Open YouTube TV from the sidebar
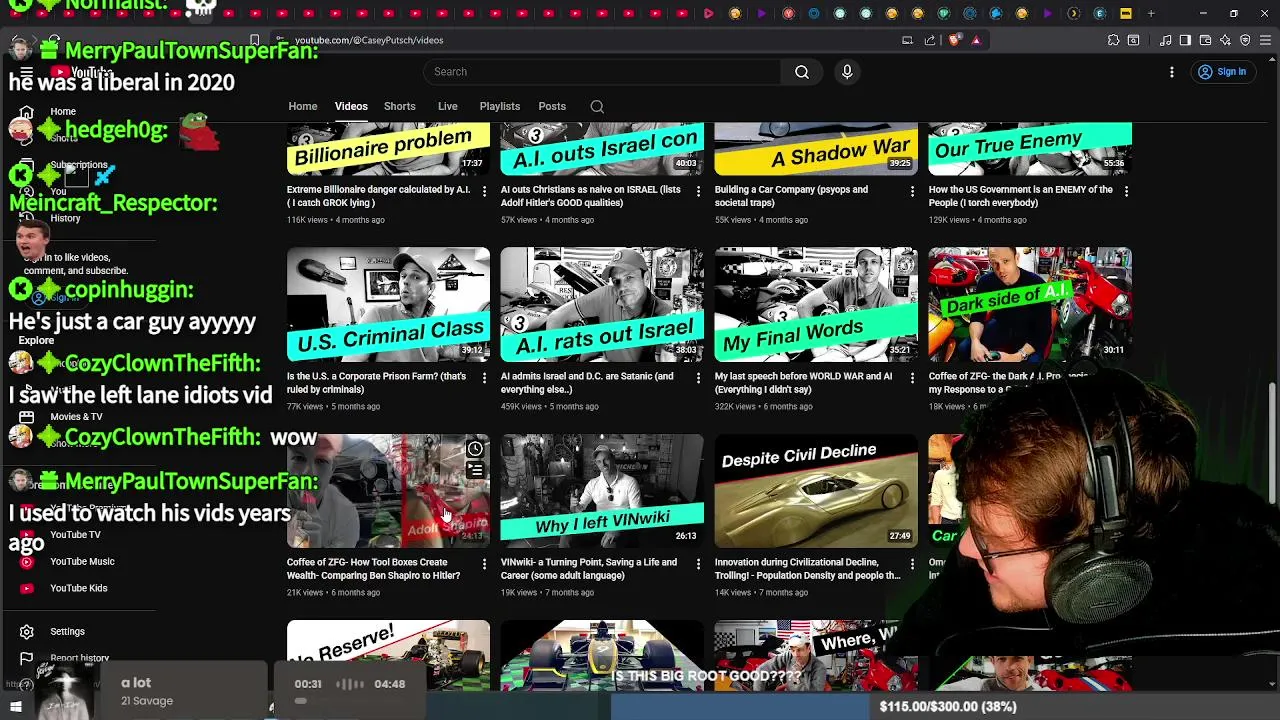The image size is (1280, 720). click(x=75, y=535)
